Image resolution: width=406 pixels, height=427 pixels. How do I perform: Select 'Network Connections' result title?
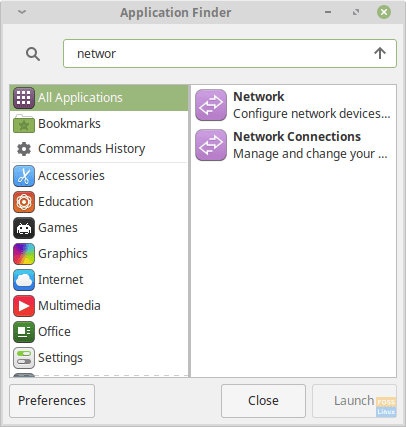click(x=297, y=137)
